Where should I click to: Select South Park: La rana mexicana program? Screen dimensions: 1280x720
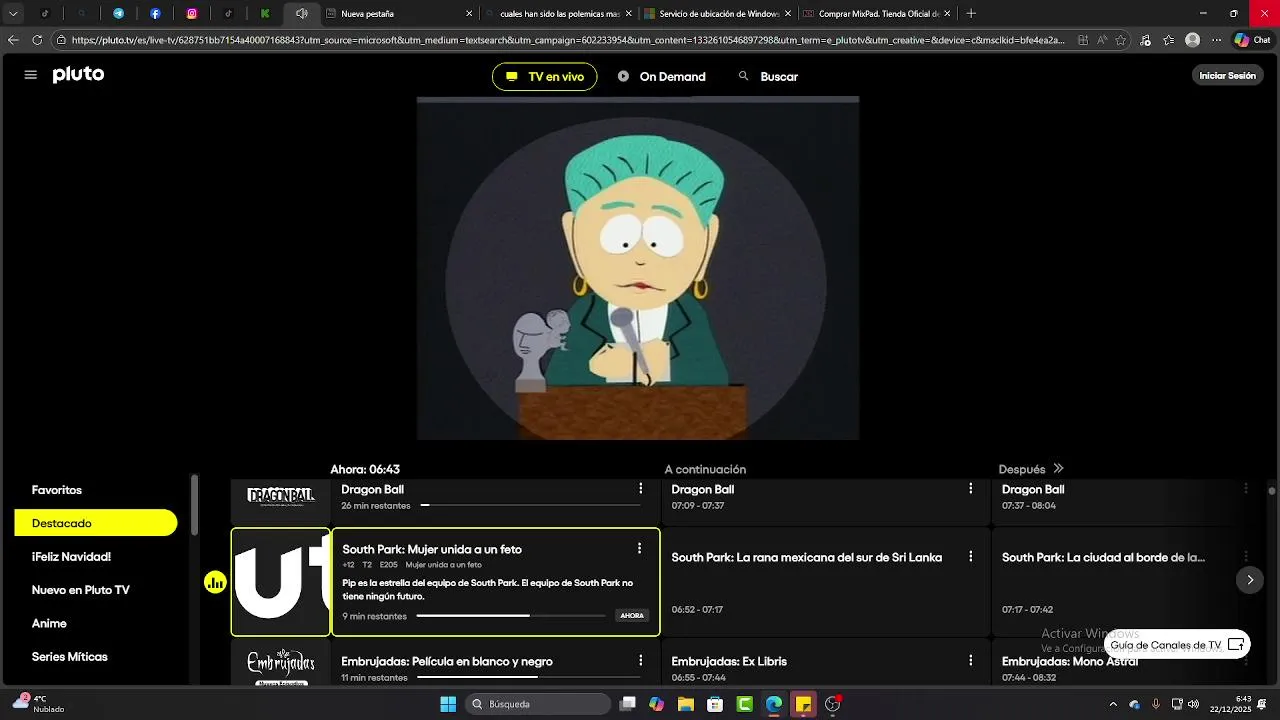(825, 582)
